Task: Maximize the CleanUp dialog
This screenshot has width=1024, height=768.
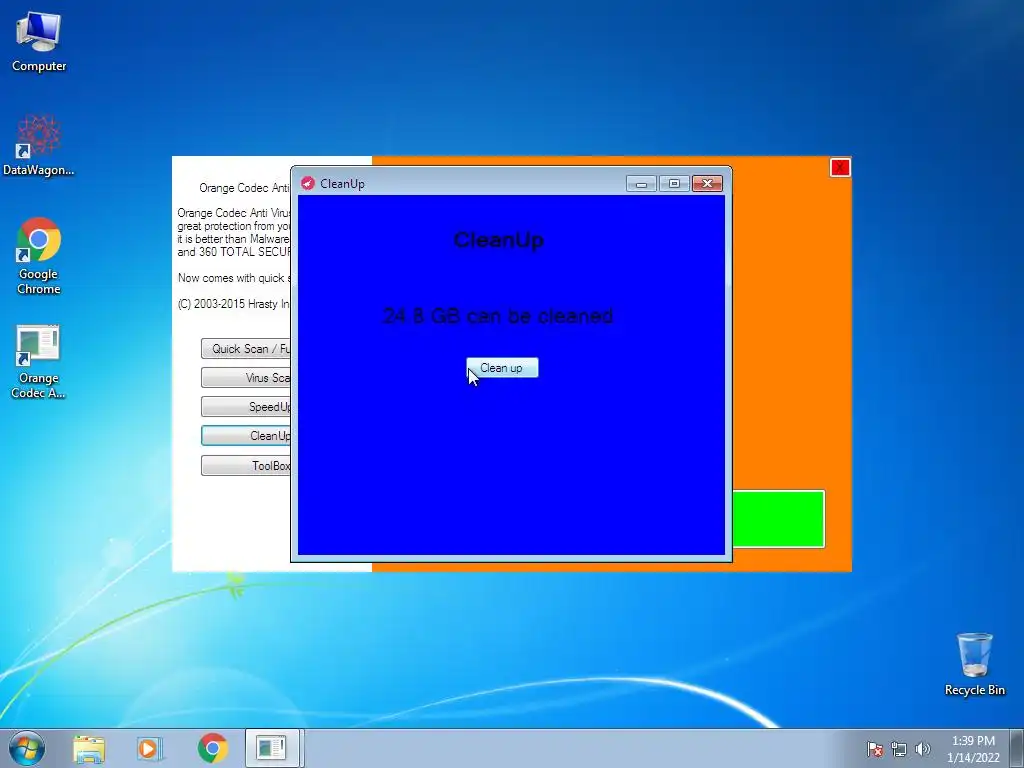Action: [674, 184]
